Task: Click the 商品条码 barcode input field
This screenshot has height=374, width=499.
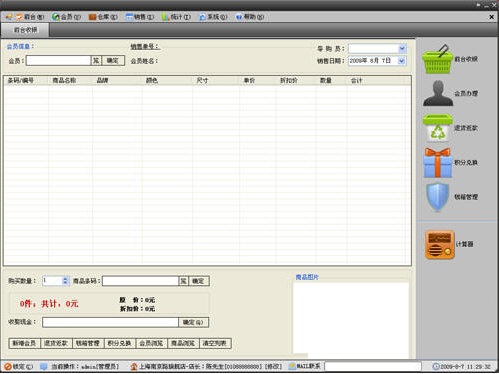Action: pos(140,281)
